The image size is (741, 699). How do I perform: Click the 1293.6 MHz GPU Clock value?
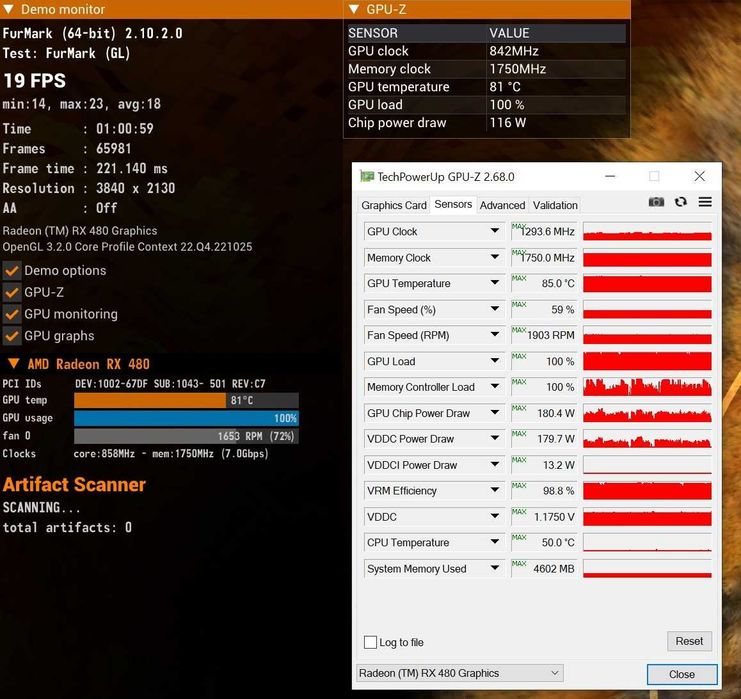547,232
